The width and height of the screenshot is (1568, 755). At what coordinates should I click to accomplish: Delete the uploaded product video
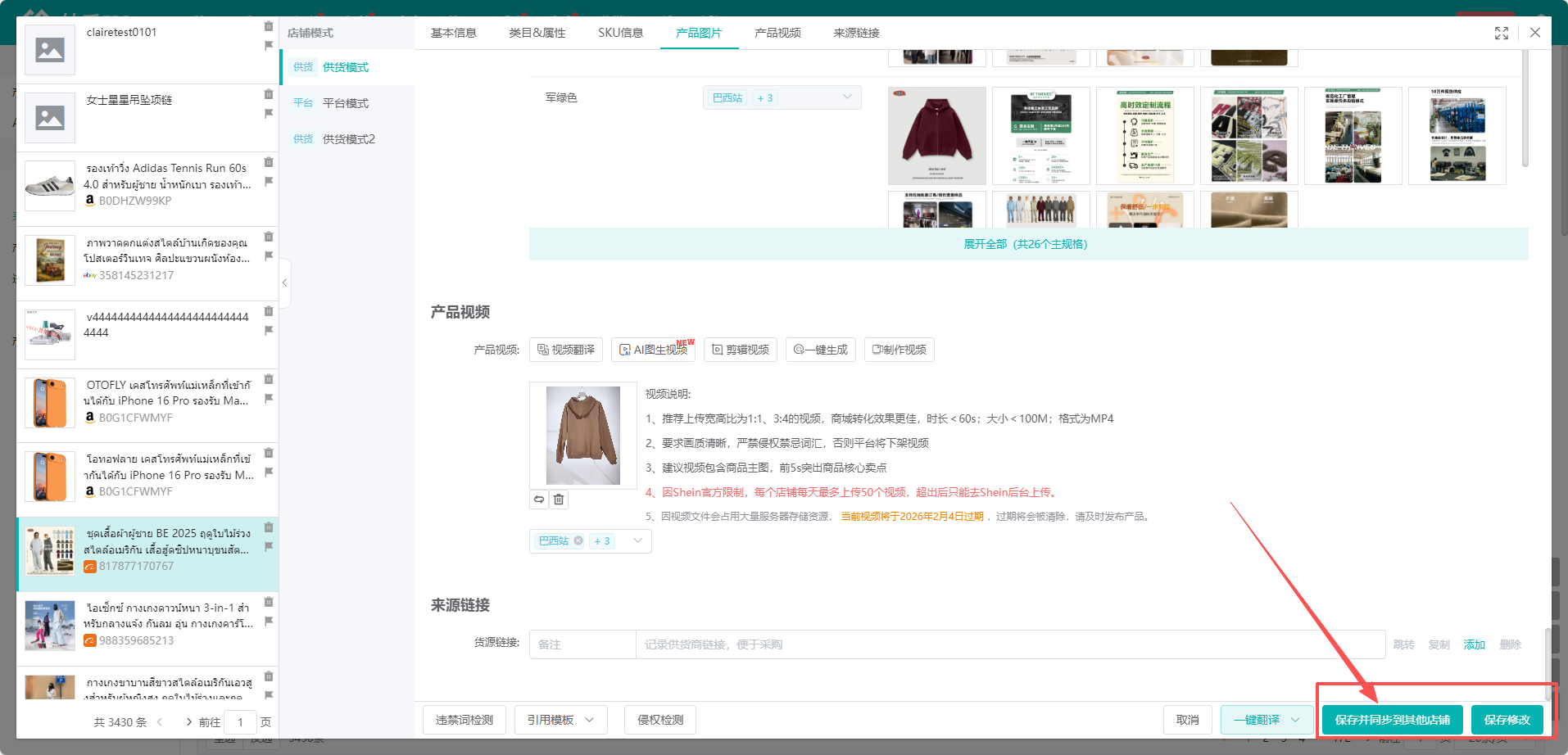pos(559,500)
